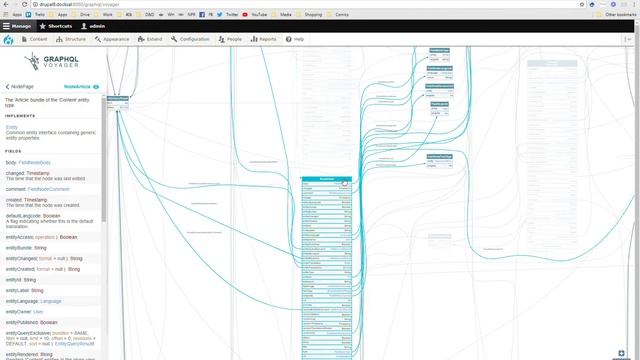Screen dimensions: 640x360
Task: Open the Configuration admin menu
Action: point(190,39)
